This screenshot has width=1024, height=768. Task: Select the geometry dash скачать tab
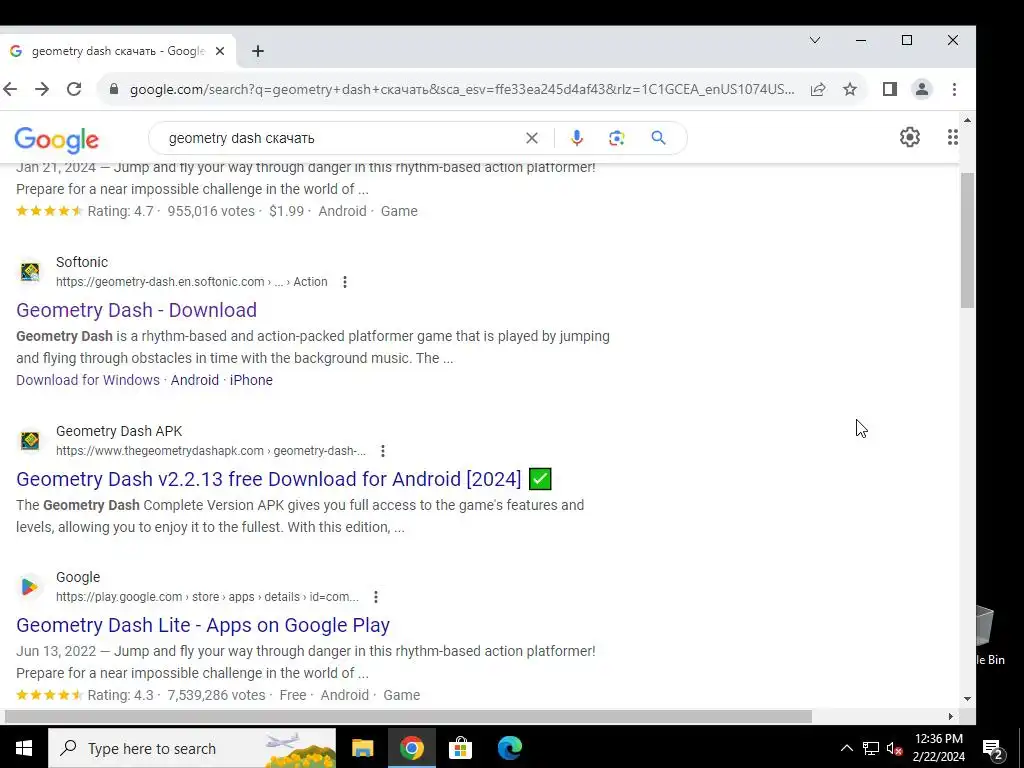pos(118,51)
